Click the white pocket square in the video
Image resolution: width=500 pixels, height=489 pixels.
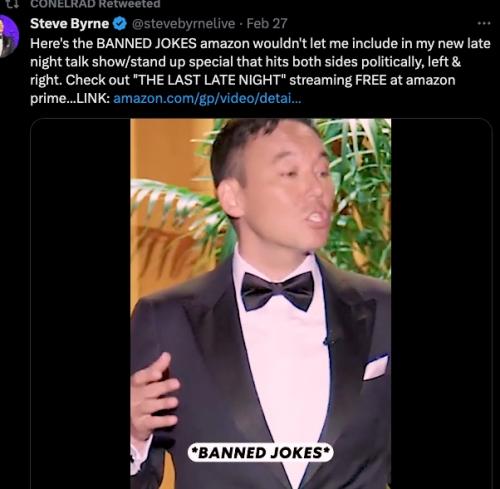click(376, 368)
